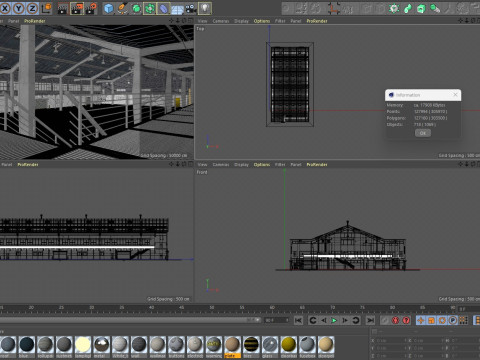Screen dimensions: 480x360
Task: Add a Floor environment object
Action: point(177,9)
